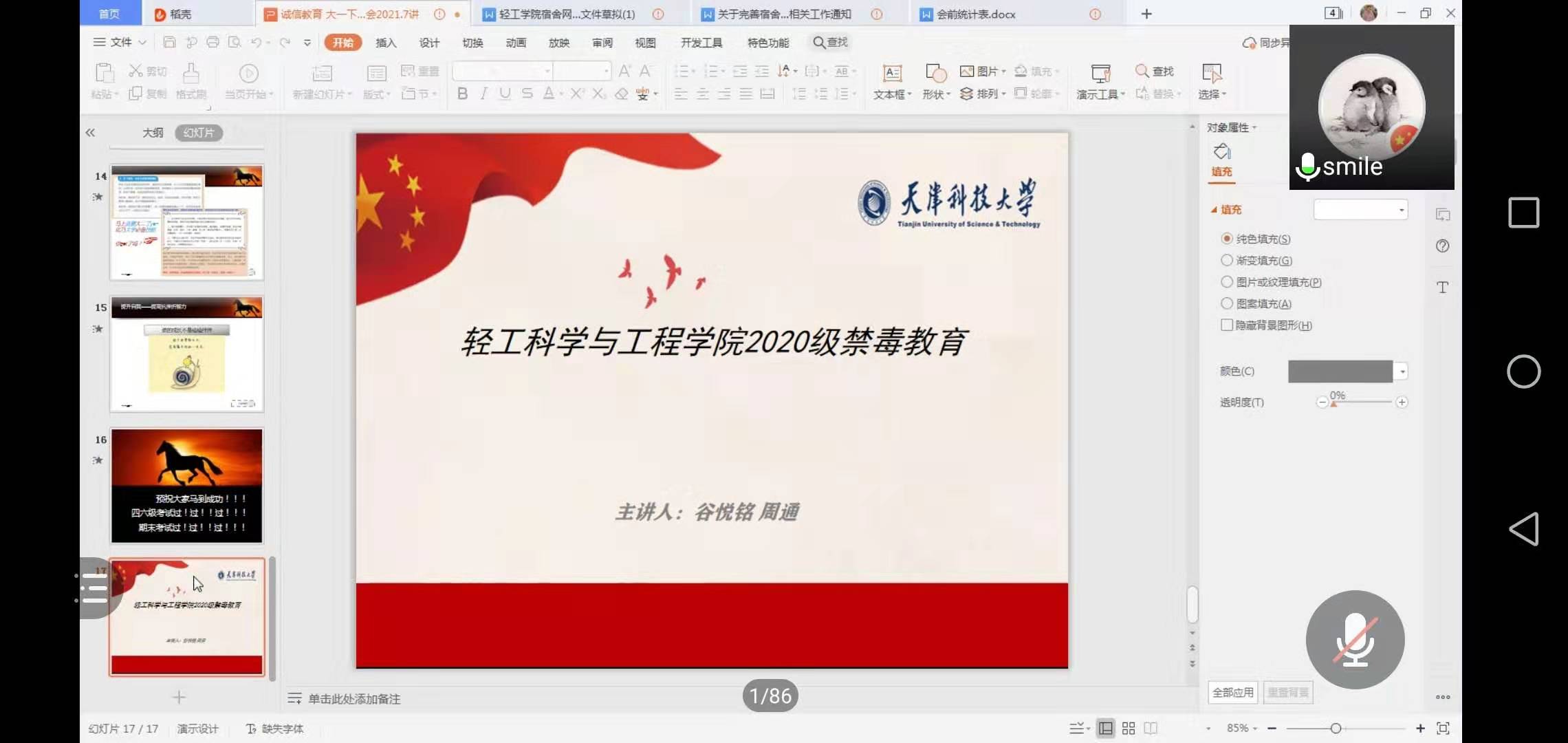Click the T text icon in side strip
This screenshot has width=1568, height=743.
tap(1443, 287)
